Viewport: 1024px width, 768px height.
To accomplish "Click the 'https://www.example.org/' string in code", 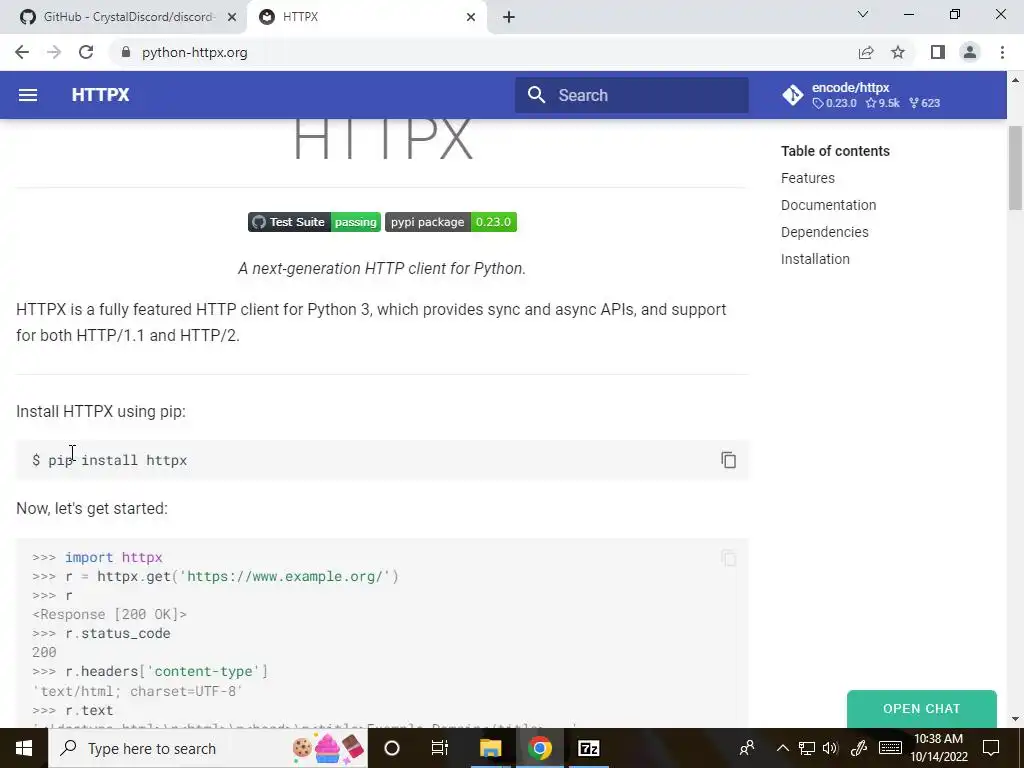I will click(284, 577).
